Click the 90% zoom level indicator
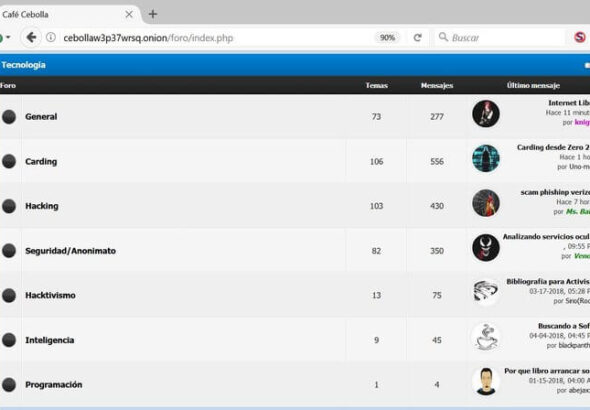Viewport: 590px width, 410px height. (387, 38)
